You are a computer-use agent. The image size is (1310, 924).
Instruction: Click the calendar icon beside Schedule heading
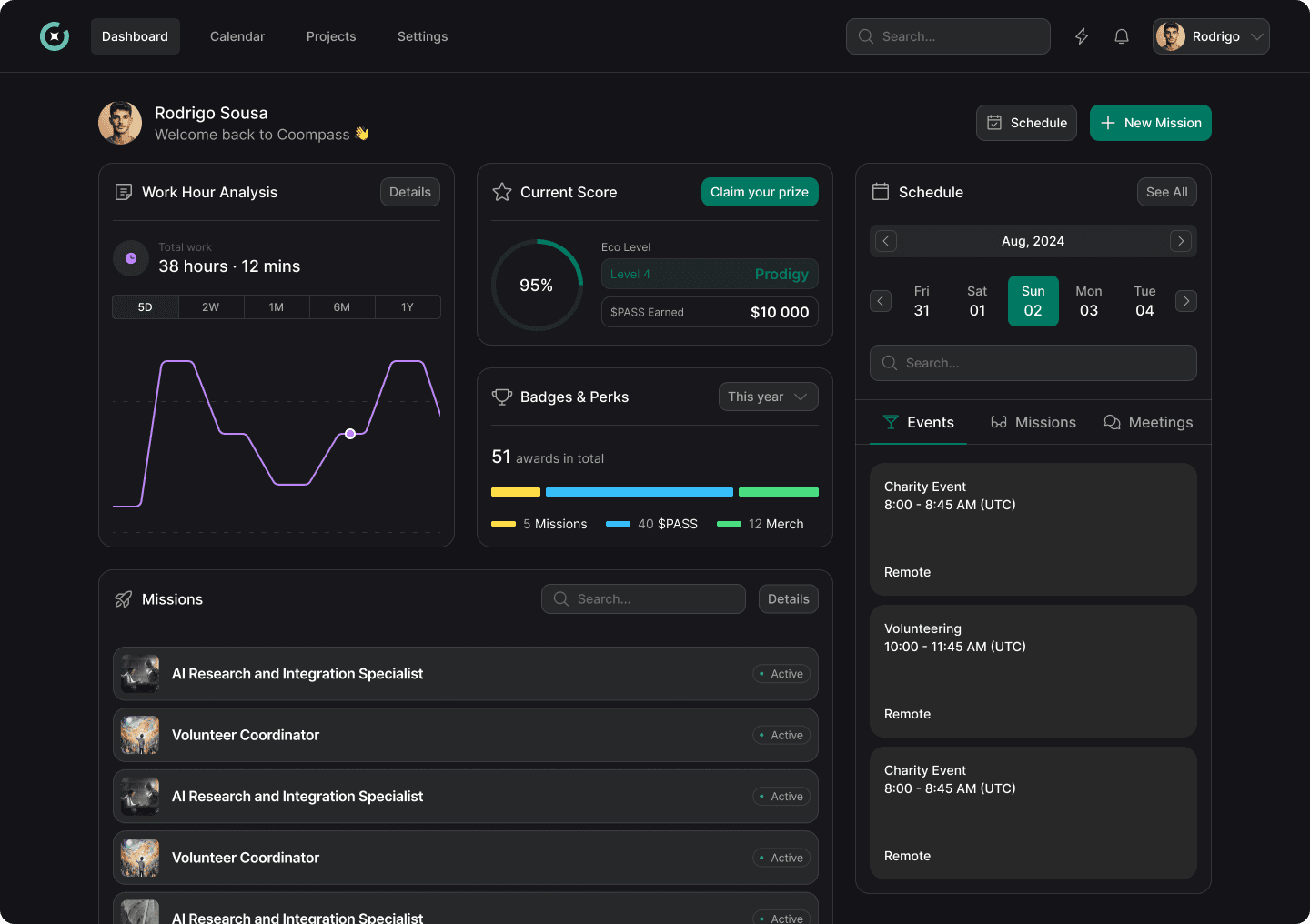coord(881,192)
